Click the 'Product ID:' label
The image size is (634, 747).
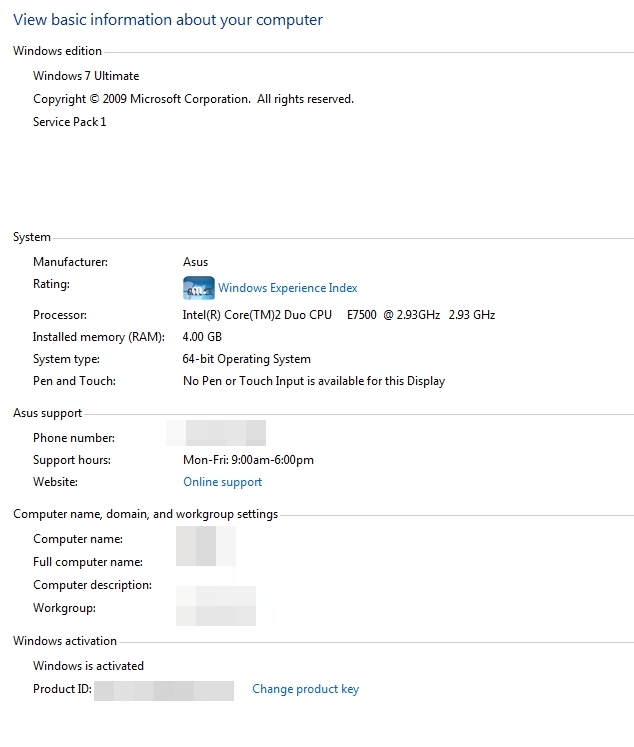[62, 689]
